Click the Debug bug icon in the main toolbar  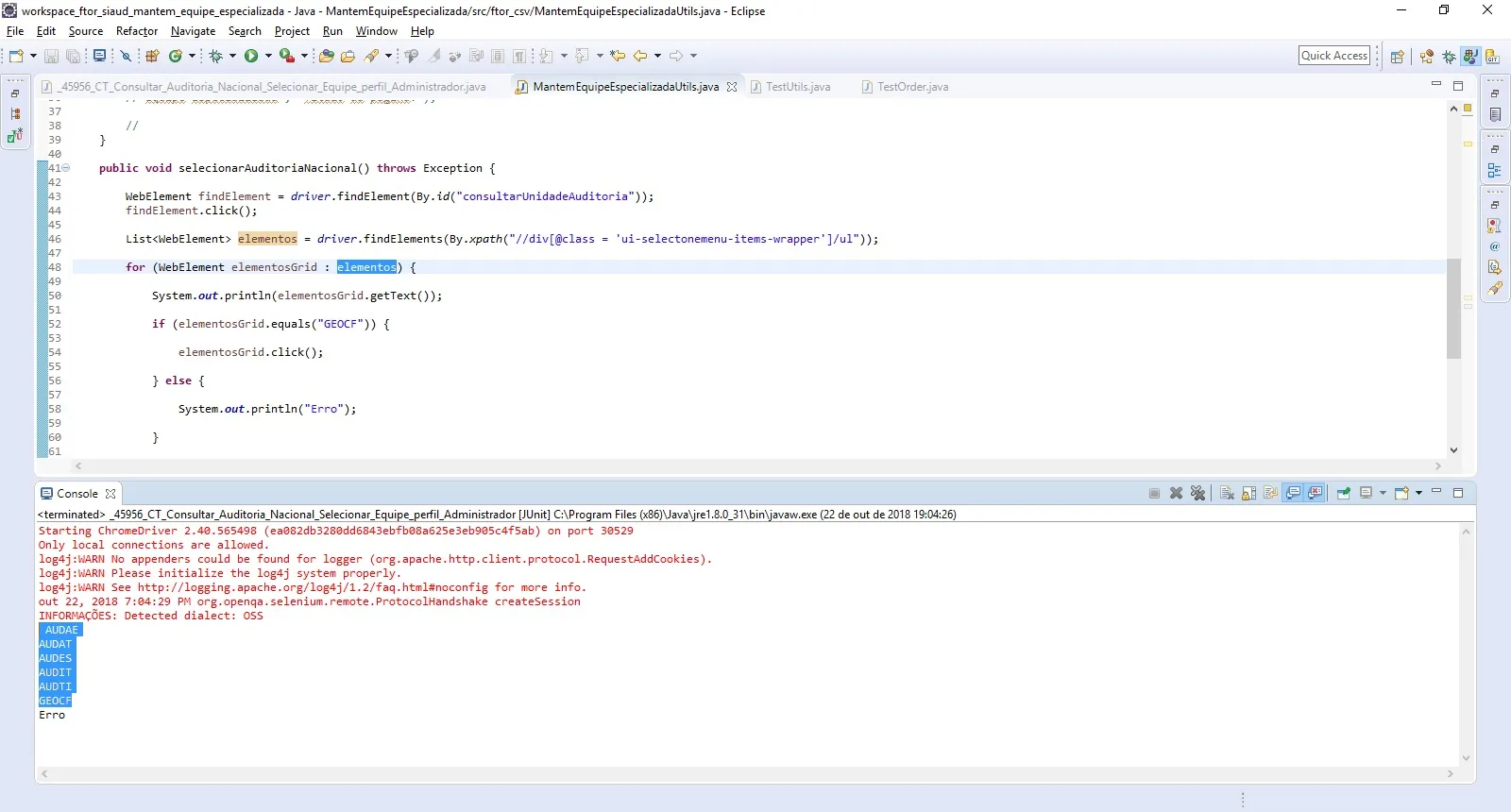click(x=215, y=56)
